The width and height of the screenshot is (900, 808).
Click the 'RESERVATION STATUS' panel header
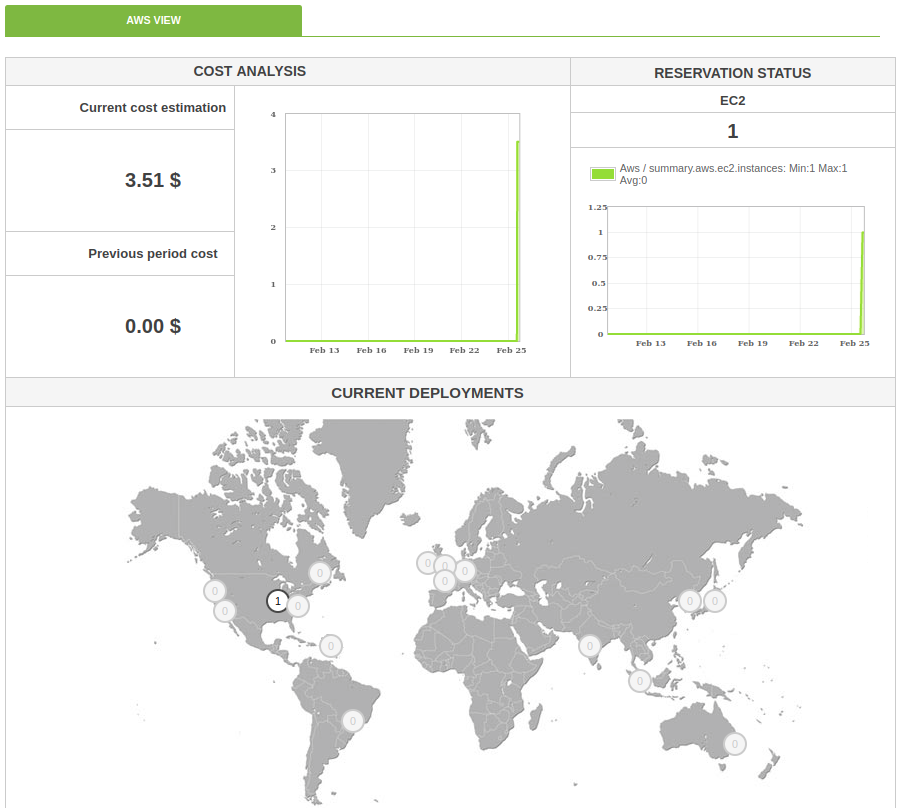click(x=732, y=73)
